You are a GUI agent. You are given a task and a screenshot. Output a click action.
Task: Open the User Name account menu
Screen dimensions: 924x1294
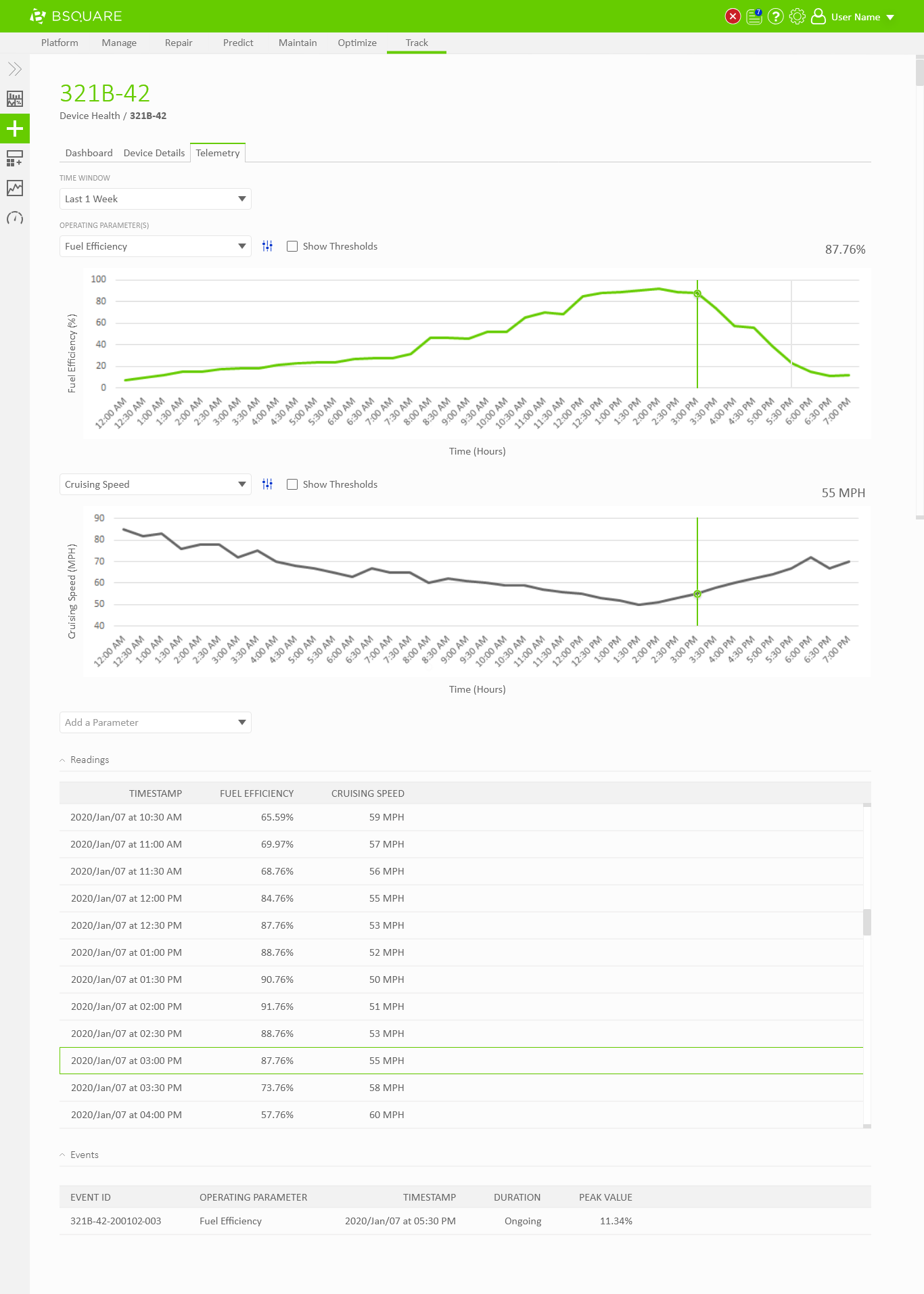855,17
